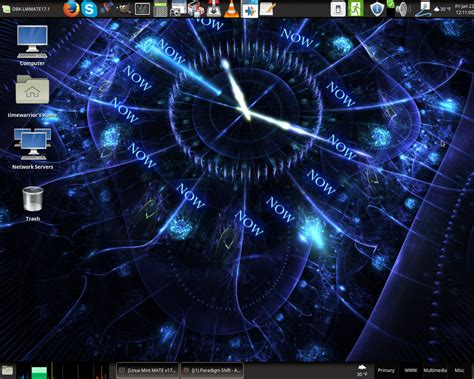Switch to the Primary workspace
The height and width of the screenshot is (379, 474).
pos(386,370)
